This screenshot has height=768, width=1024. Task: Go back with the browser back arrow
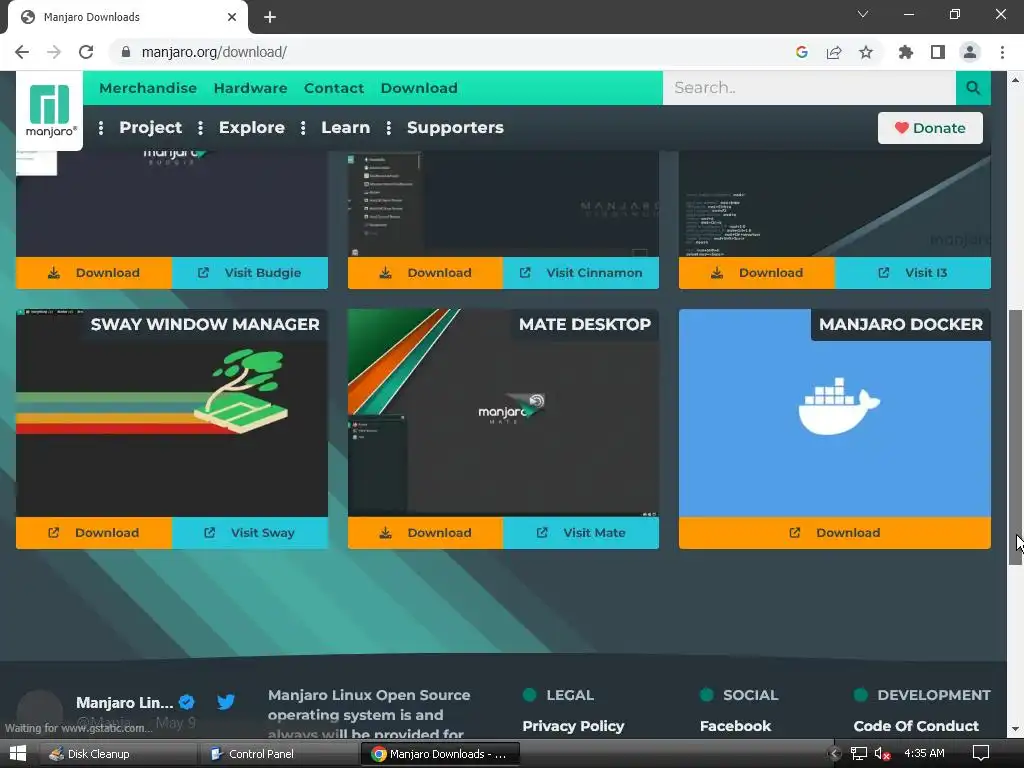pyautogui.click(x=22, y=52)
